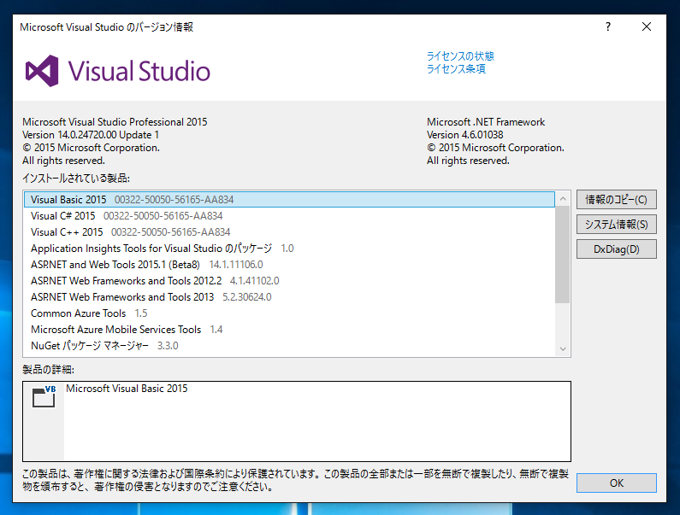Click the OK button
Viewport: 680px width, 515px height.
(616, 483)
